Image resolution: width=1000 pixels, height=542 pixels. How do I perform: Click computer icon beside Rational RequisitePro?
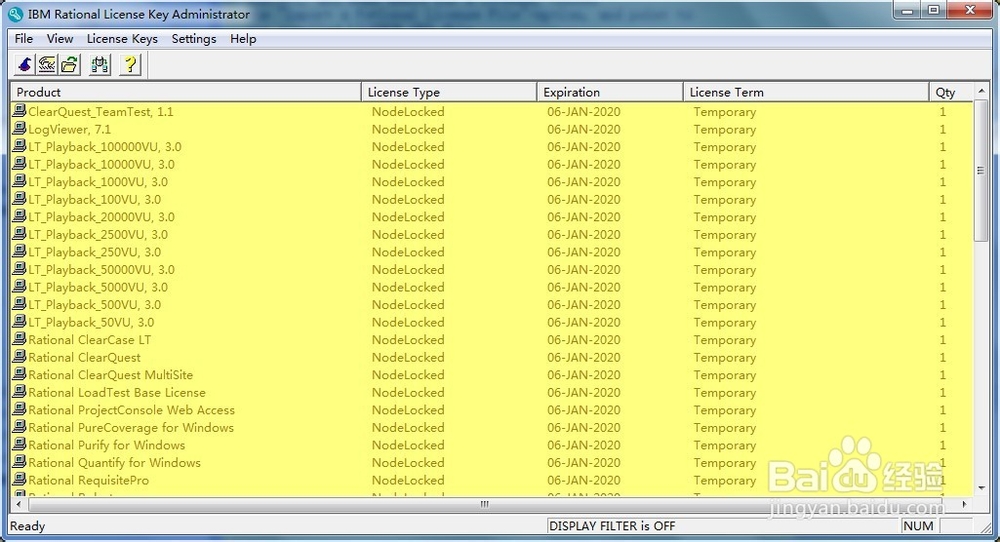[20, 480]
